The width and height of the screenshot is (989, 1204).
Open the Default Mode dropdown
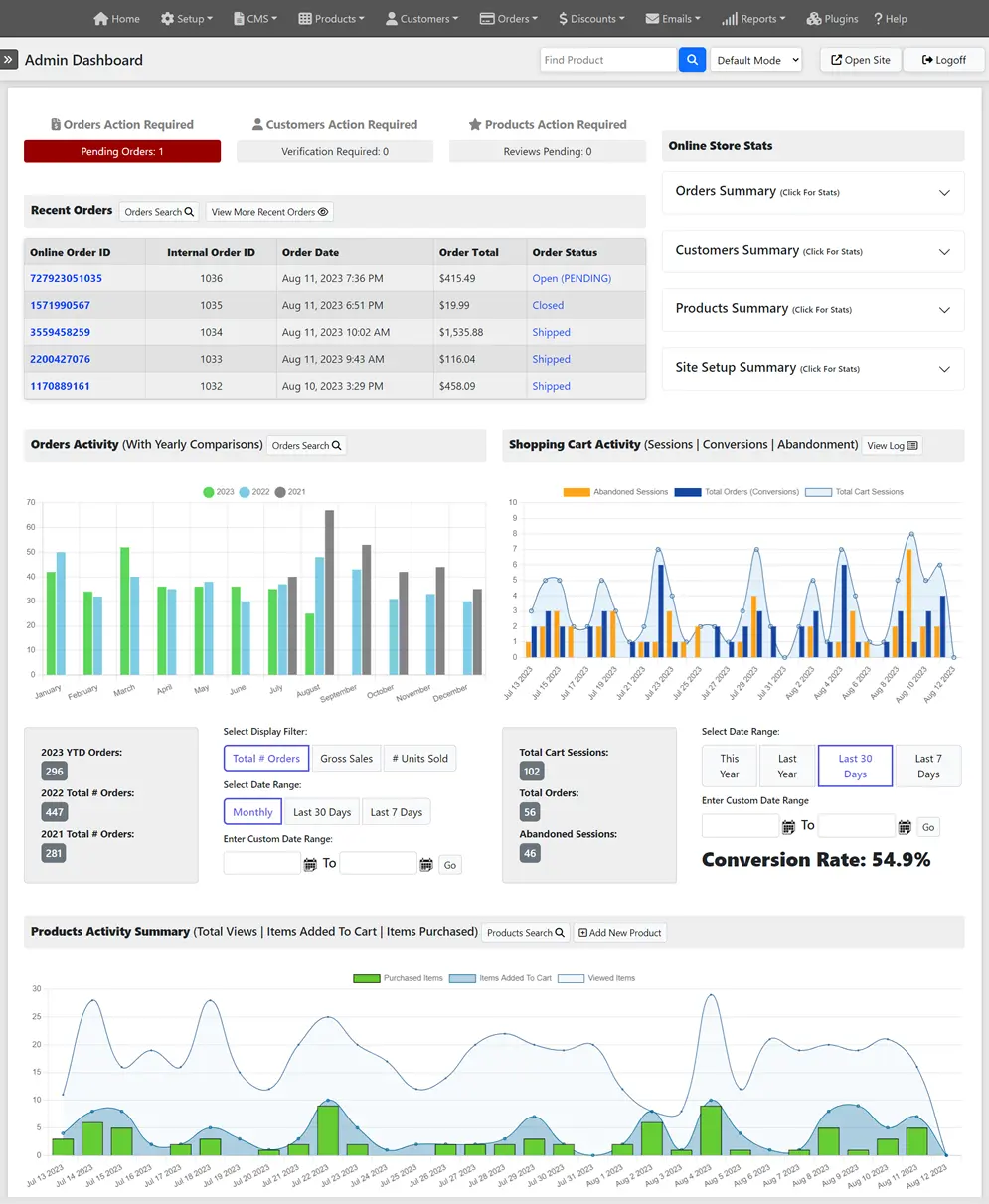coord(756,60)
